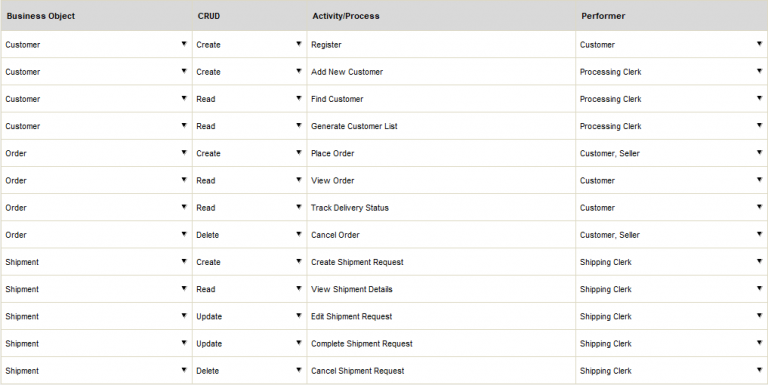
Task: Open Performer dropdown for Place Order row
Action: (x=759, y=153)
